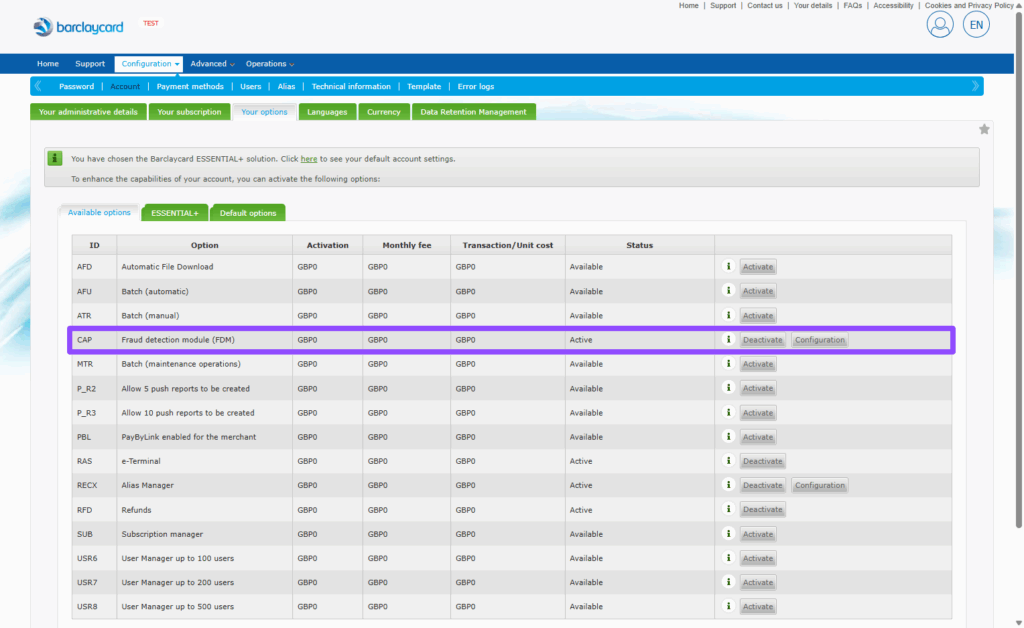Show info for Batch (manual) option
Viewport: 1024px width, 628px height.
[728, 315]
